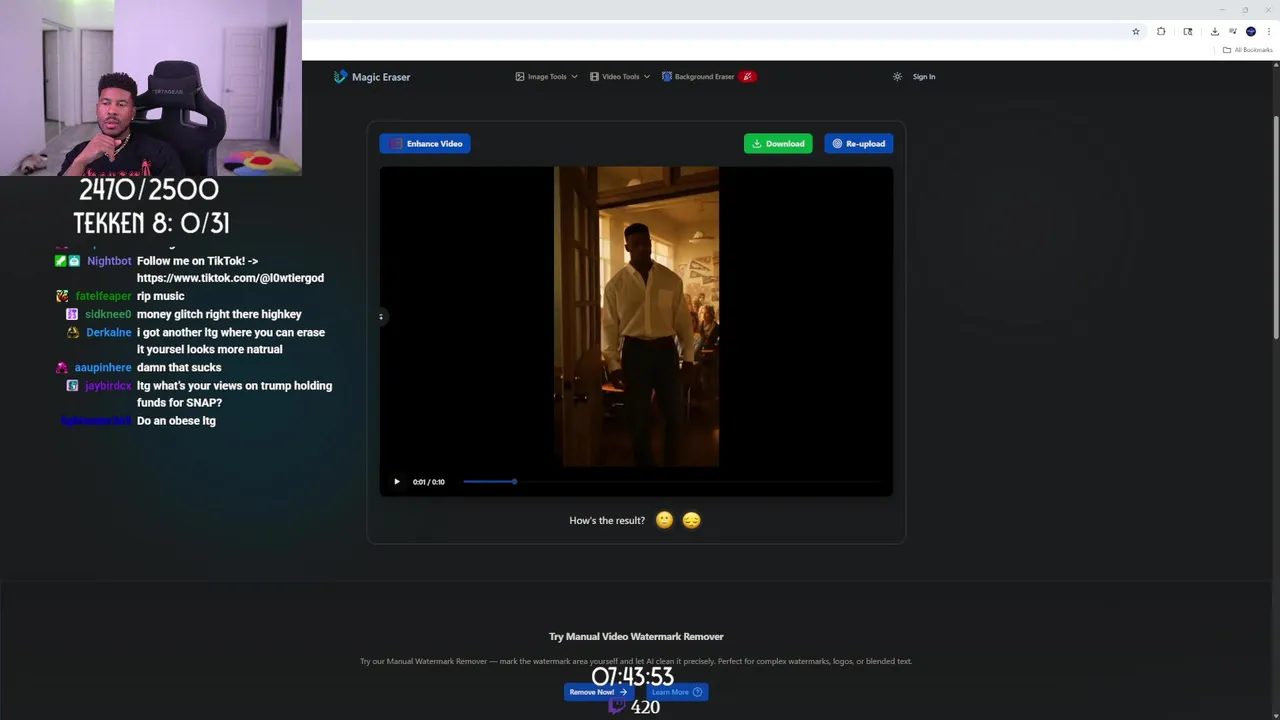Viewport: 1280px width, 720px height.
Task: Open the All Bookmarks folder
Action: tap(1248, 50)
